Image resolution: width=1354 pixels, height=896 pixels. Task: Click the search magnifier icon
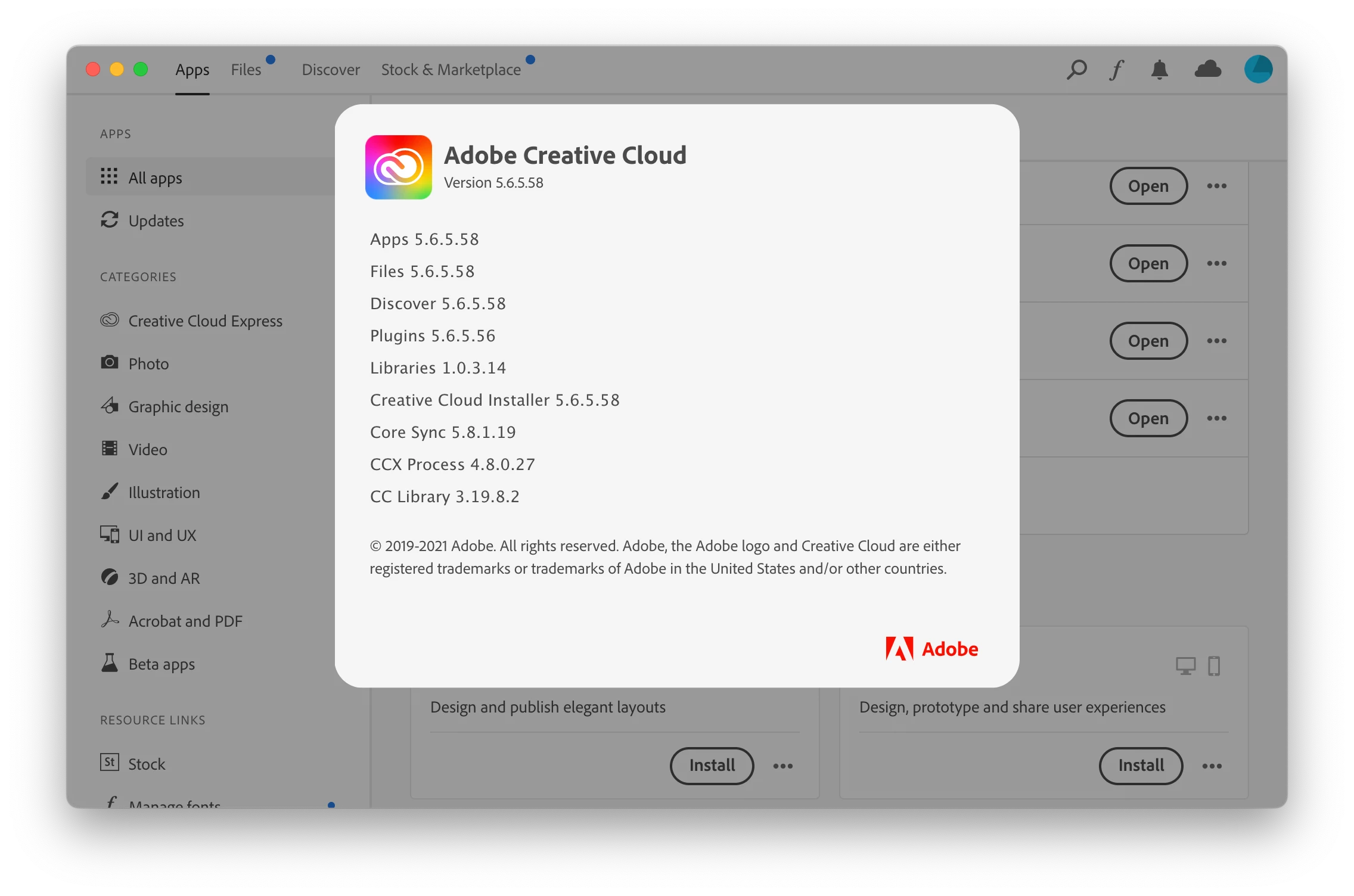[x=1076, y=70]
